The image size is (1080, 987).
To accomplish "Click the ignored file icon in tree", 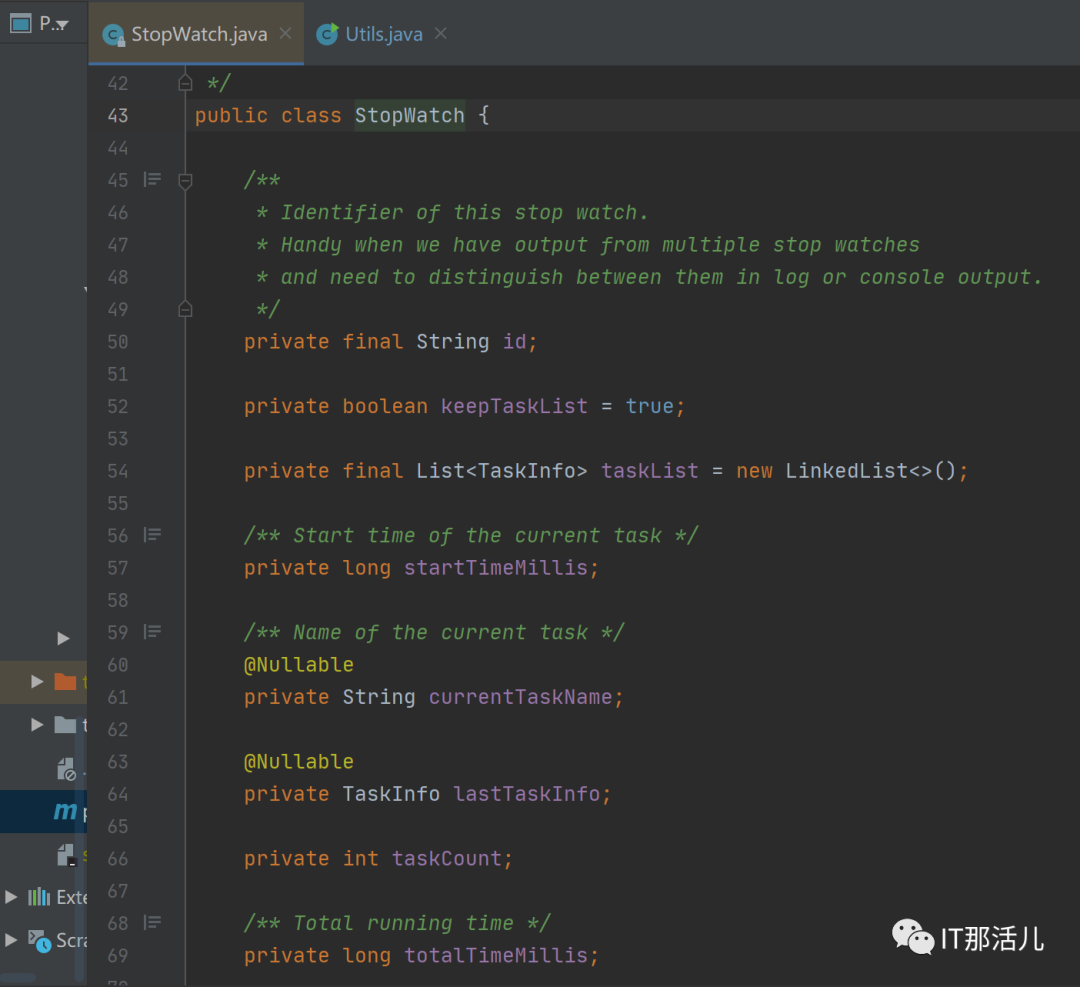I will click(x=66, y=769).
